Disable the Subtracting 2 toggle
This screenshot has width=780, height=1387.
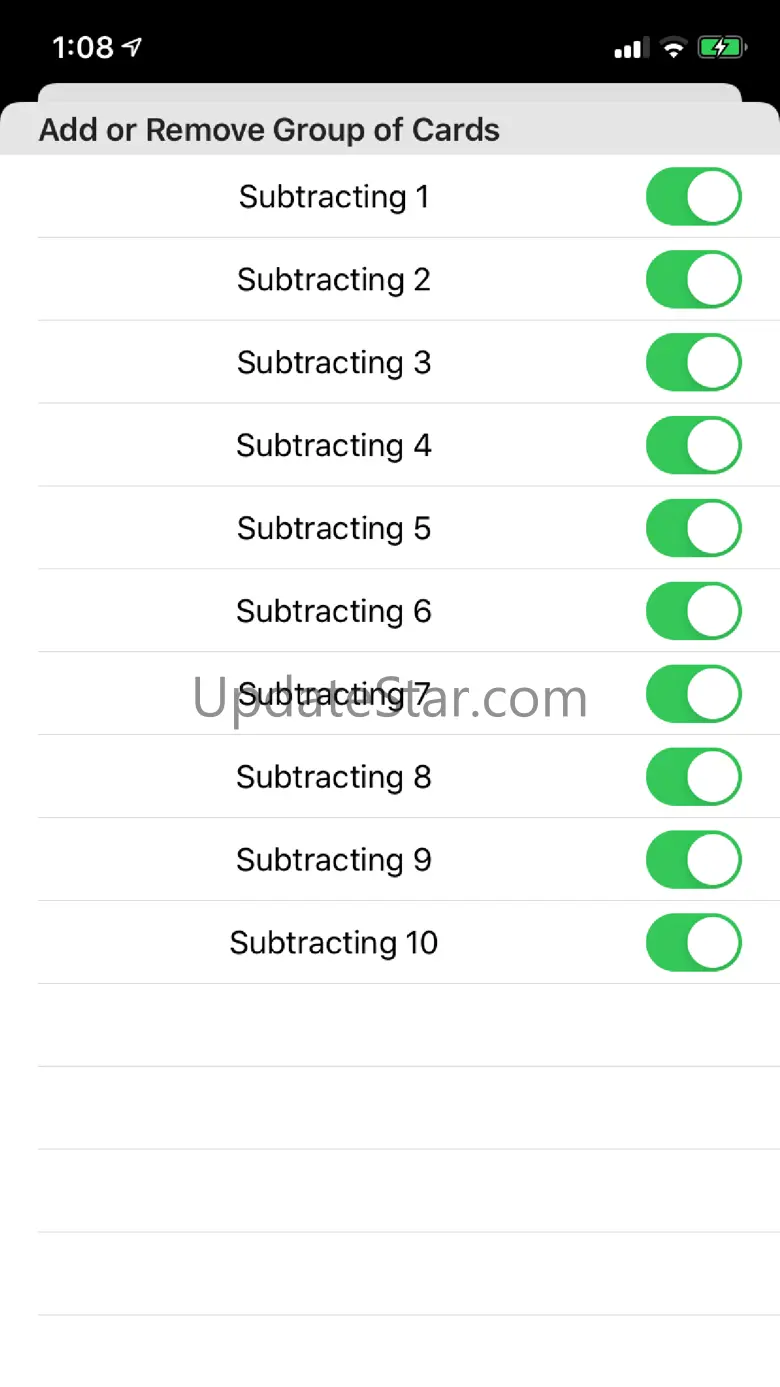pyautogui.click(x=693, y=279)
